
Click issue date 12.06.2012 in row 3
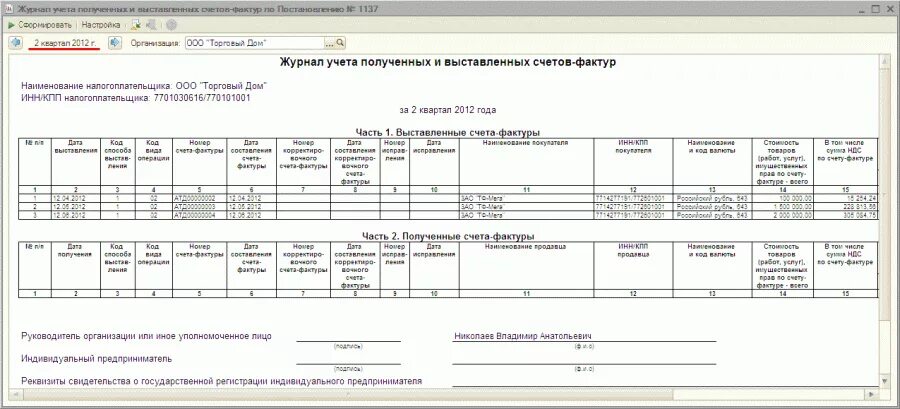(75, 215)
